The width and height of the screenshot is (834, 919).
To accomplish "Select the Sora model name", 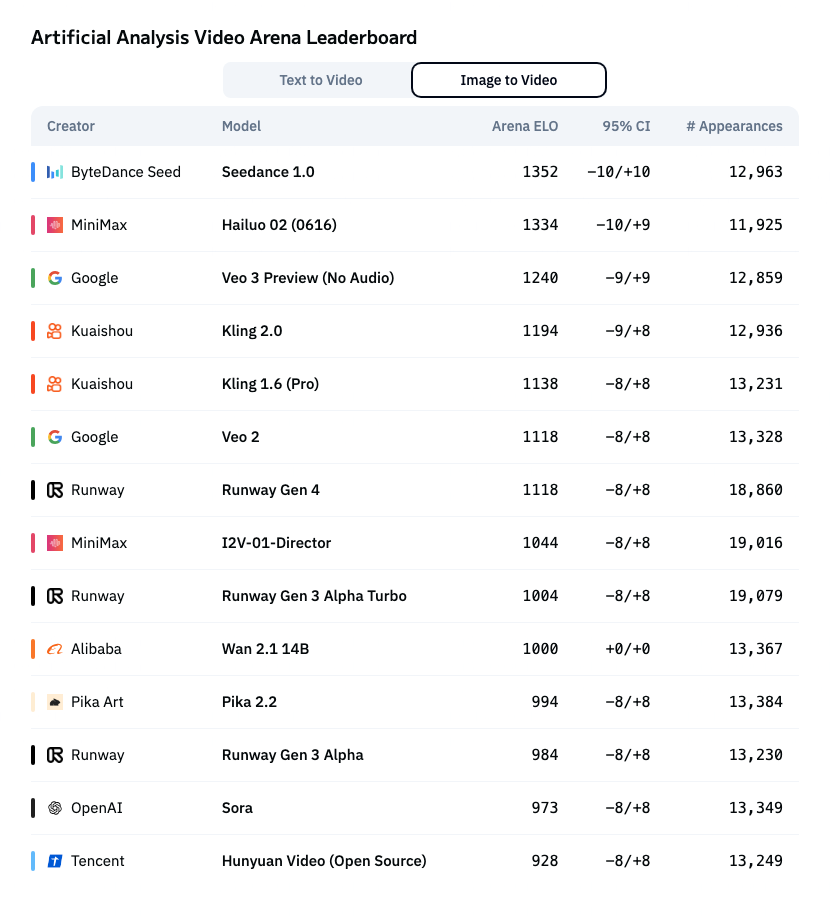I will click(237, 808).
